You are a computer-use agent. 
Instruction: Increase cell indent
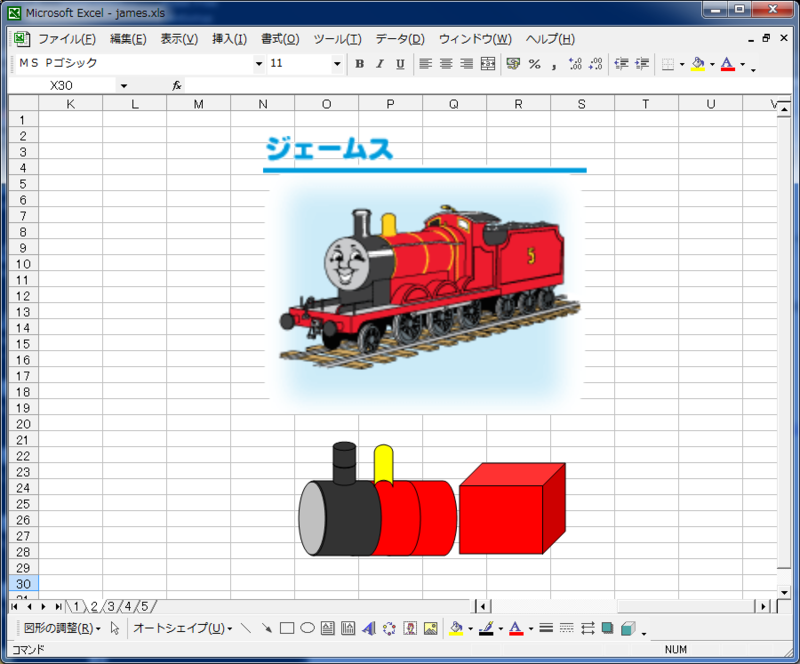click(x=642, y=64)
